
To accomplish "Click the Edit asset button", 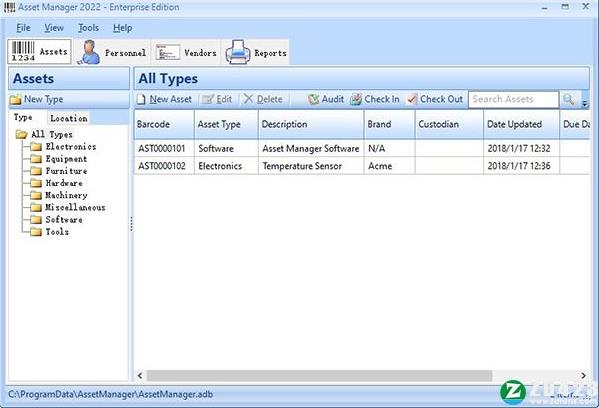I will pos(217,99).
